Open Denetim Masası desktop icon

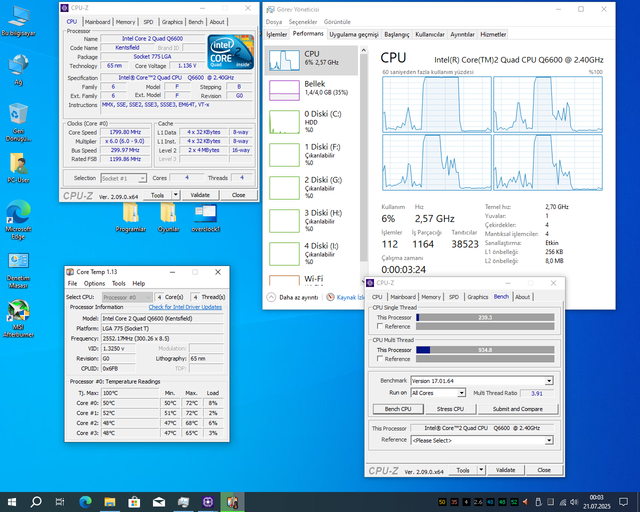point(18,270)
